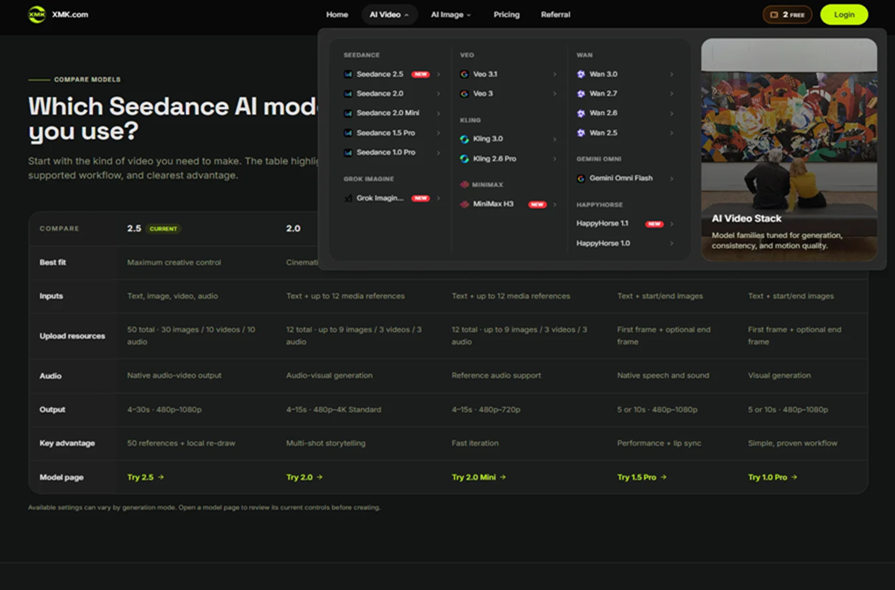Click the arrow after Try 2.0 Mini
Image resolution: width=895 pixels, height=590 pixels.
tap(503, 477)
